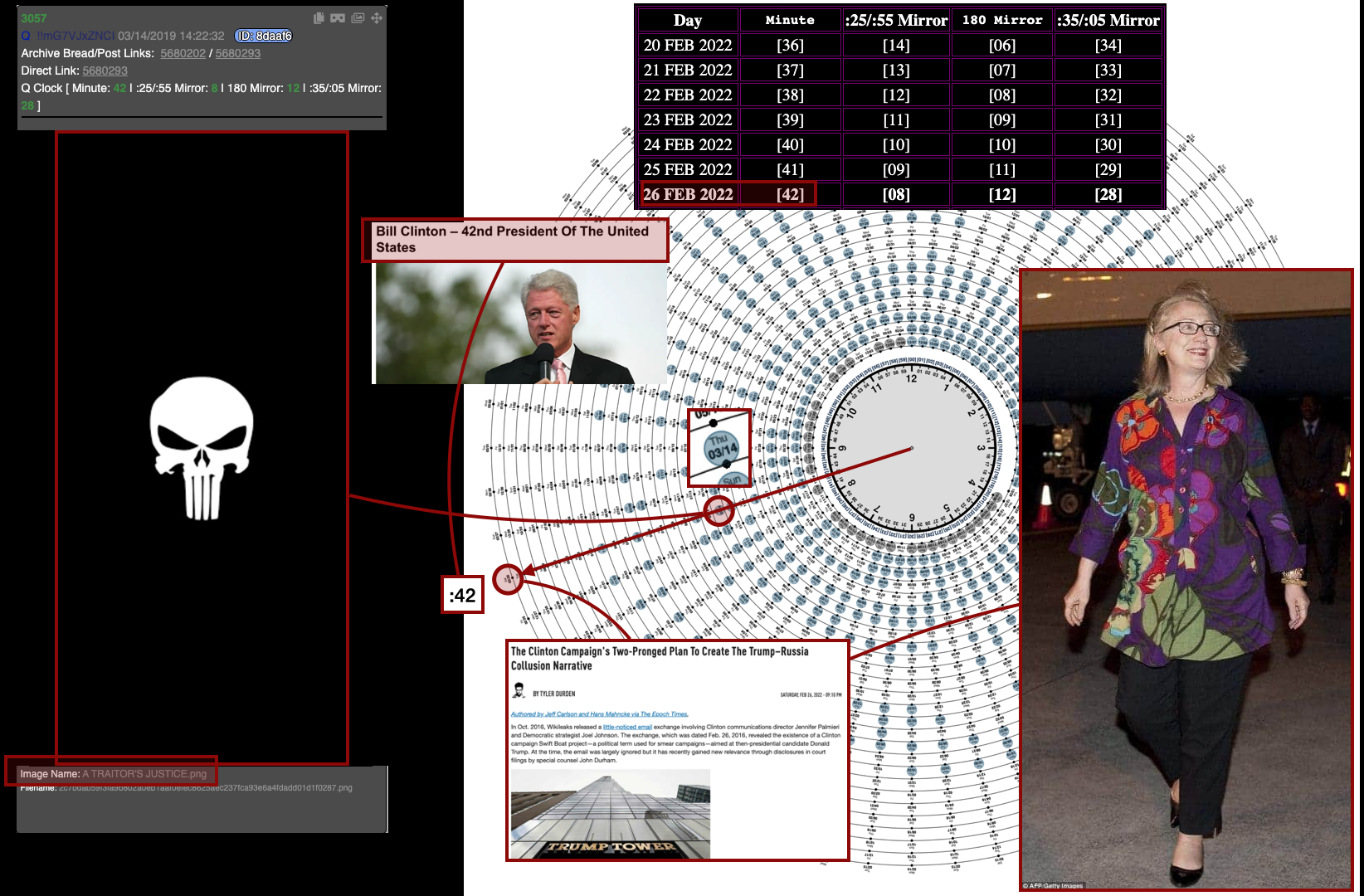This screenshot has height=896, width=1364.
Task: Click :25/:55 Mirror cell [14] in the 20 FEB row
Action: point(896,45)
